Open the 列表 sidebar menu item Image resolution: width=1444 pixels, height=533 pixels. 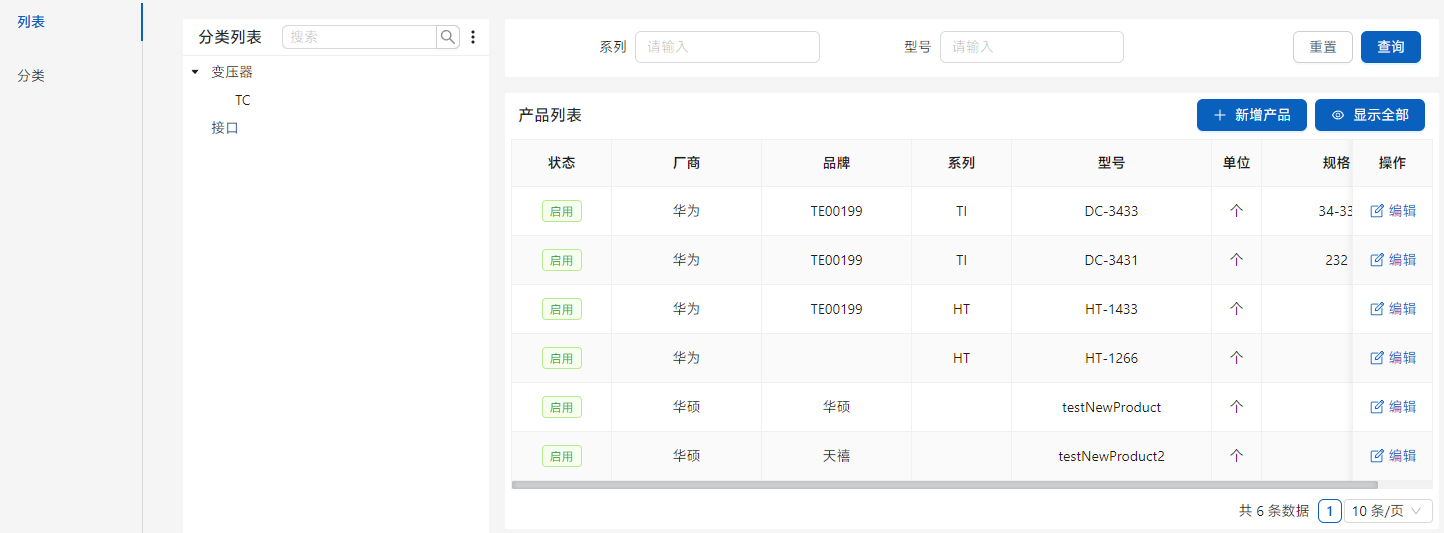[x=31, y=21]
